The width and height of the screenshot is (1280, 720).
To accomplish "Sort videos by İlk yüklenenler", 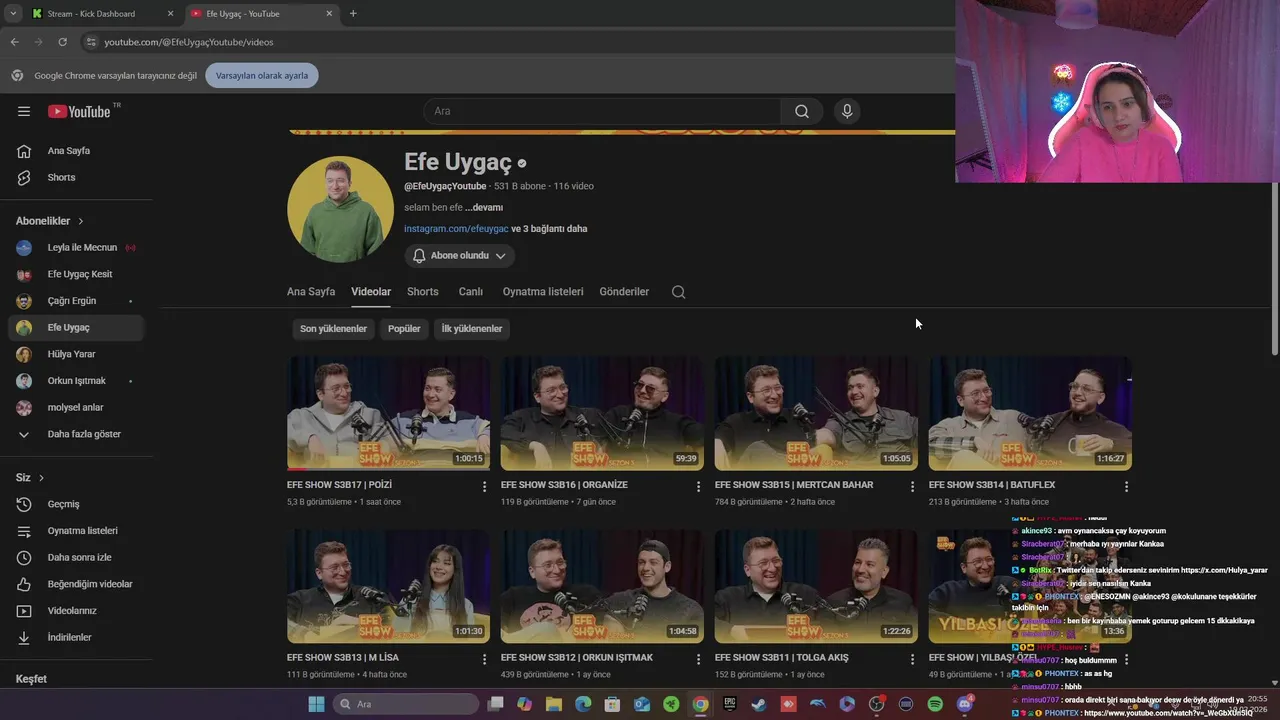I will (472, 328).
